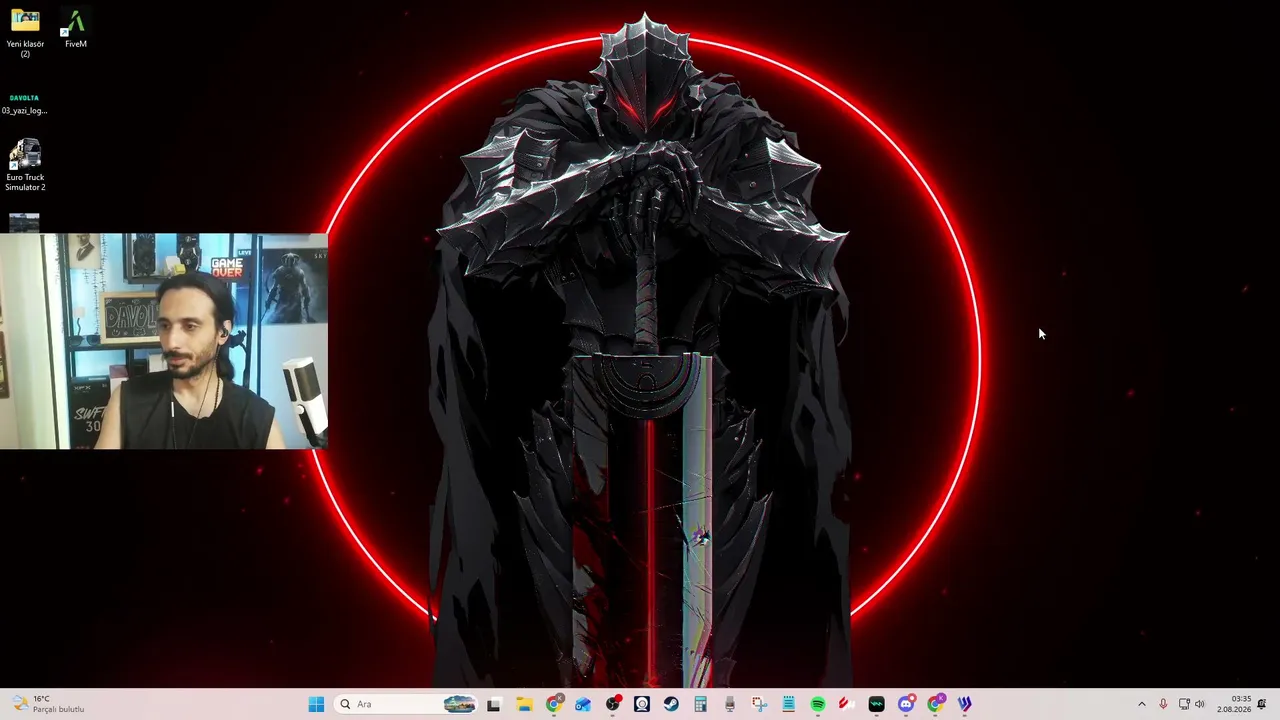Select the 03_yazi_log desktop file
The height and width of the screenshot is (720, 1280).
tap(25, 104)
